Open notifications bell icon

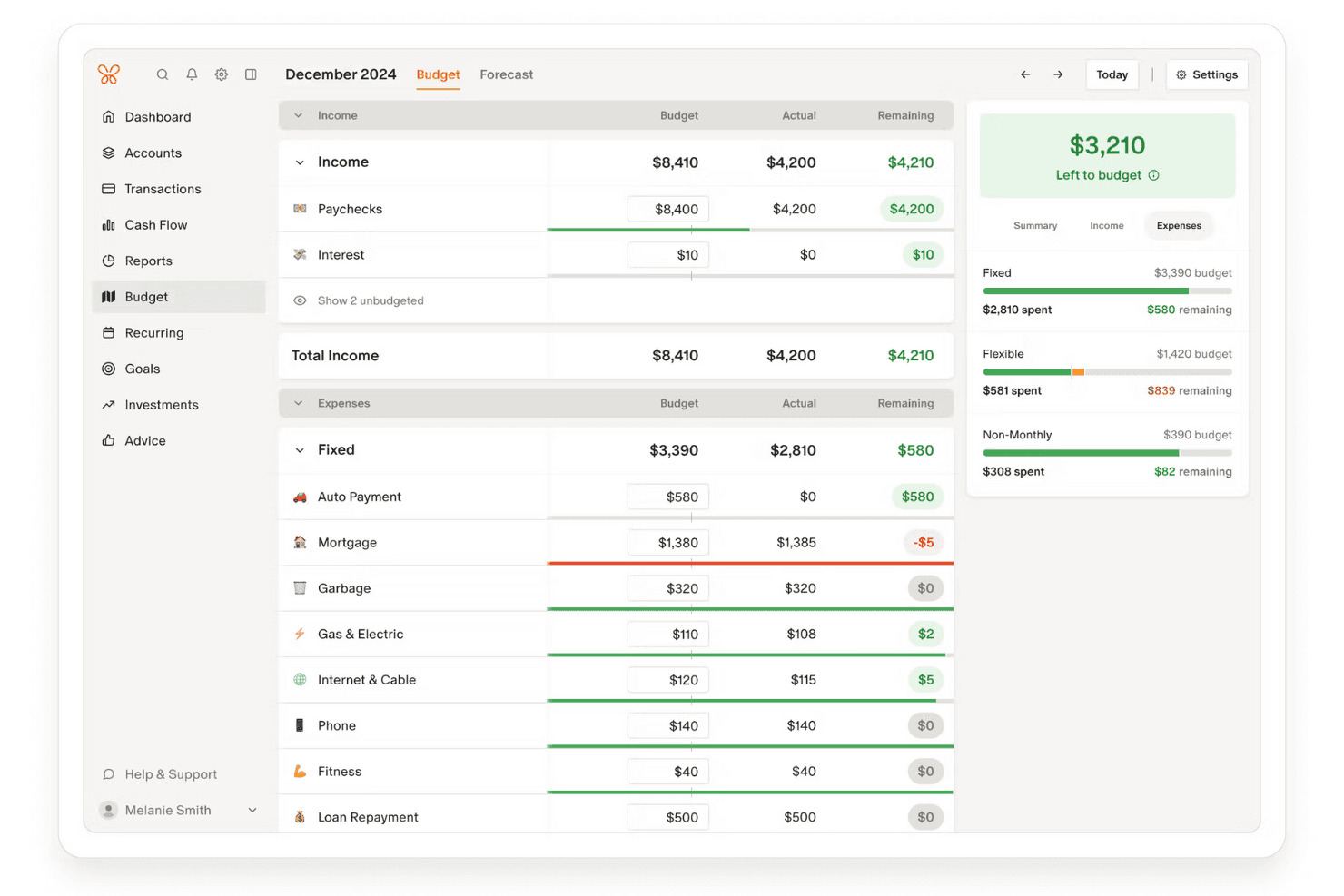pyautogui.click(x=192, y=74)
